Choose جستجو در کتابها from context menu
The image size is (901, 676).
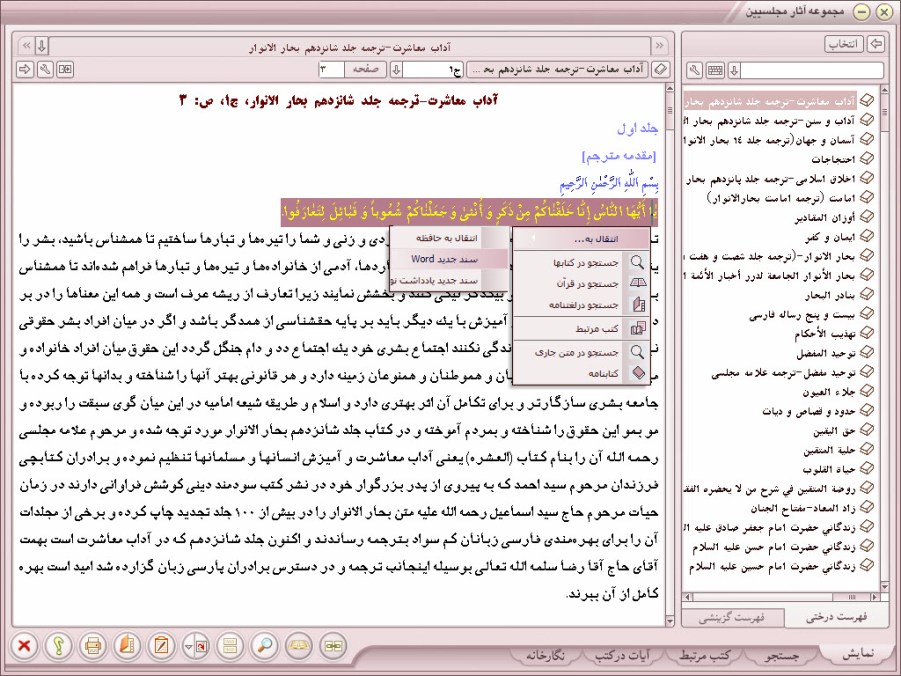click(582, 263)
